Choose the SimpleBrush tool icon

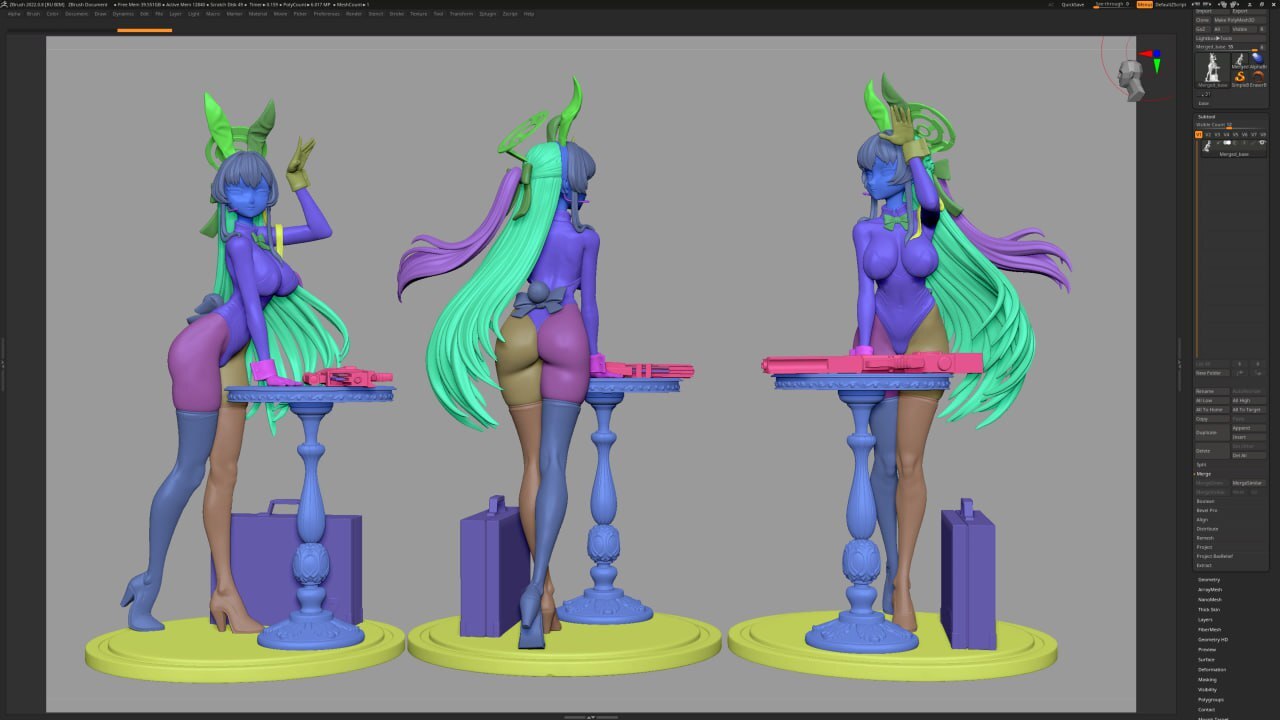[x=1239, y=78]
